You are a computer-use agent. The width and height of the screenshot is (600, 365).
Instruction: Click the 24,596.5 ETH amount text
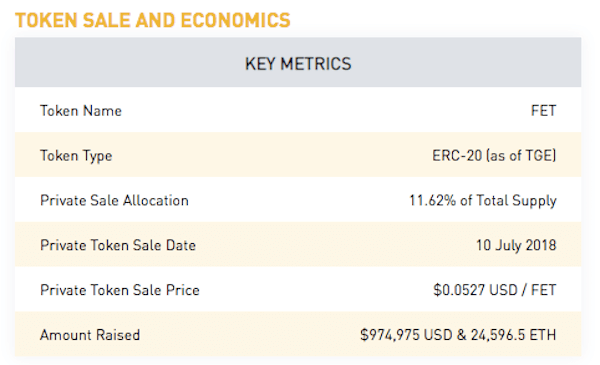(514, 335)
